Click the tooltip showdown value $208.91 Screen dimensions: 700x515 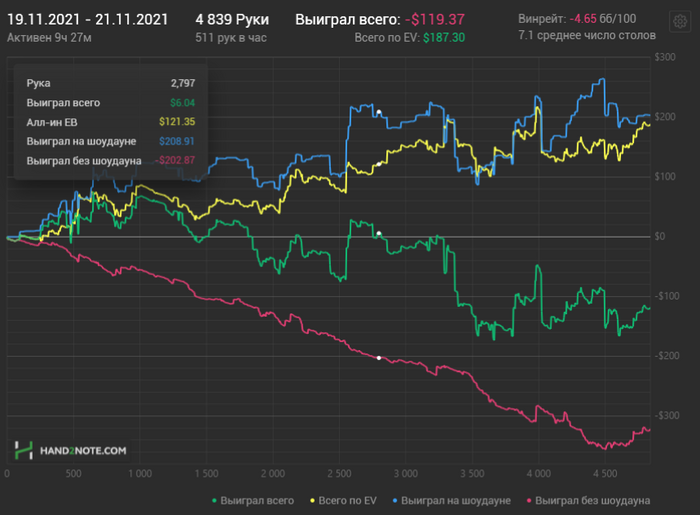click(x=177, y=141)
